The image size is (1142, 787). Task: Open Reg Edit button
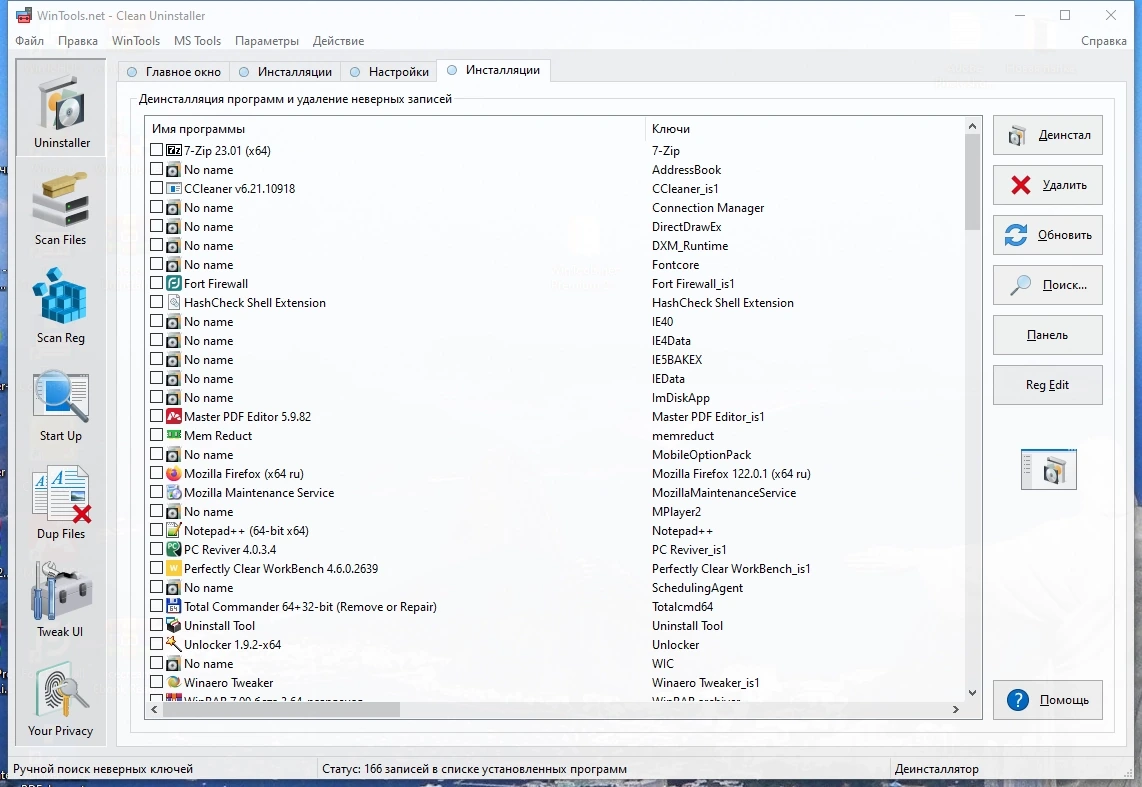1047,385
